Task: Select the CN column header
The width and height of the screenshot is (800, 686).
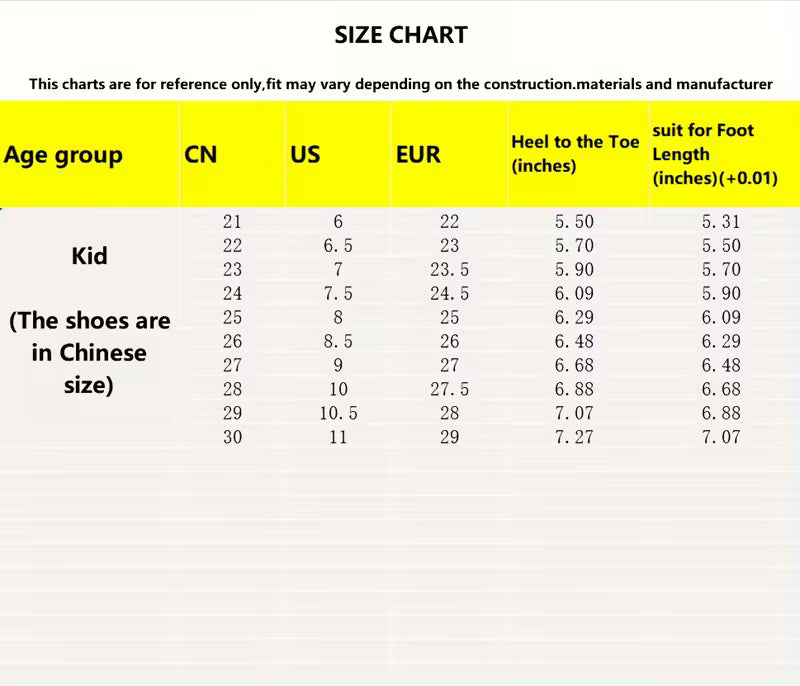Action: 201,155
